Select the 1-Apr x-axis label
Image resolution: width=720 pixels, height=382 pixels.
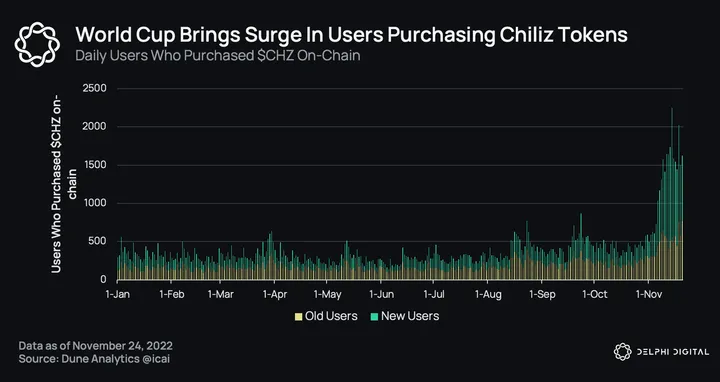pyautogui.click(x=275, y=294)
